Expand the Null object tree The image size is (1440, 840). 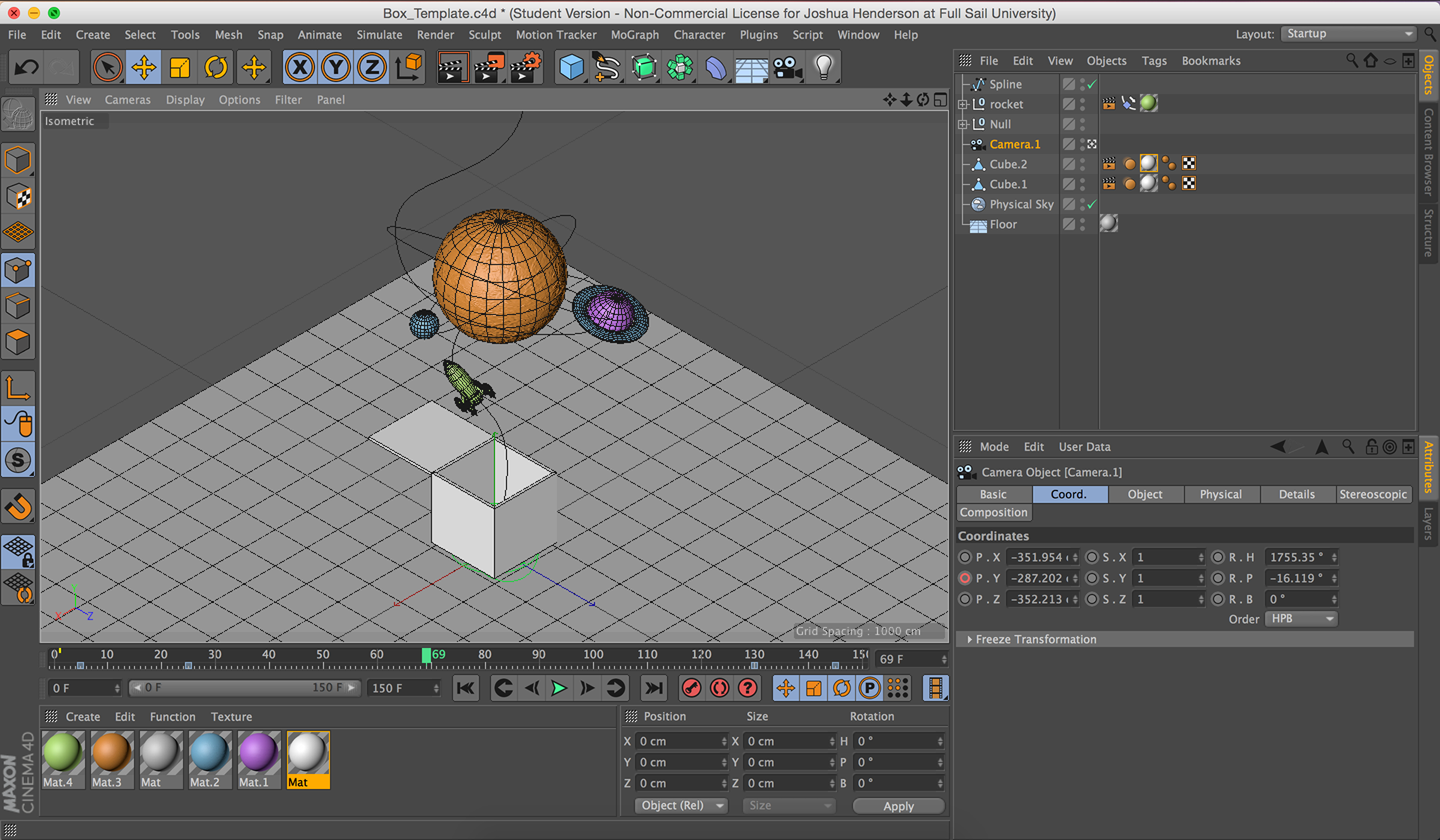(962, 124)
